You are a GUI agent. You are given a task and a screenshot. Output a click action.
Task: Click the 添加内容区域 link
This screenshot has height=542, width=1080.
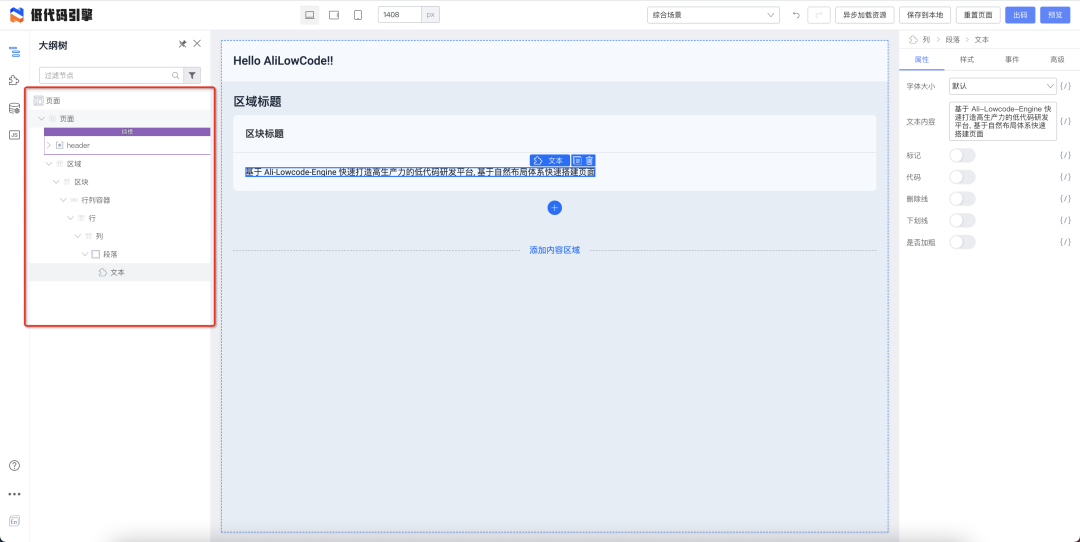pos(554,250)
